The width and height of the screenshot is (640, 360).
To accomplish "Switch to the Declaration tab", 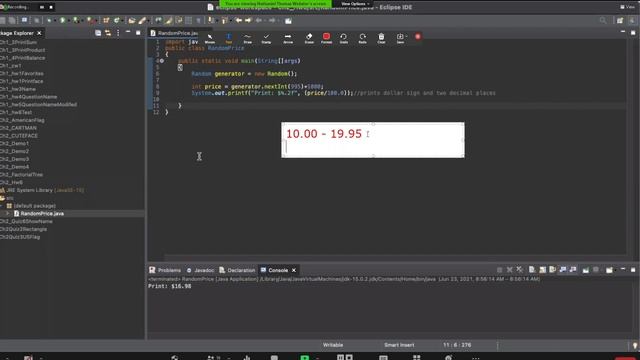I will click(237, 270).
